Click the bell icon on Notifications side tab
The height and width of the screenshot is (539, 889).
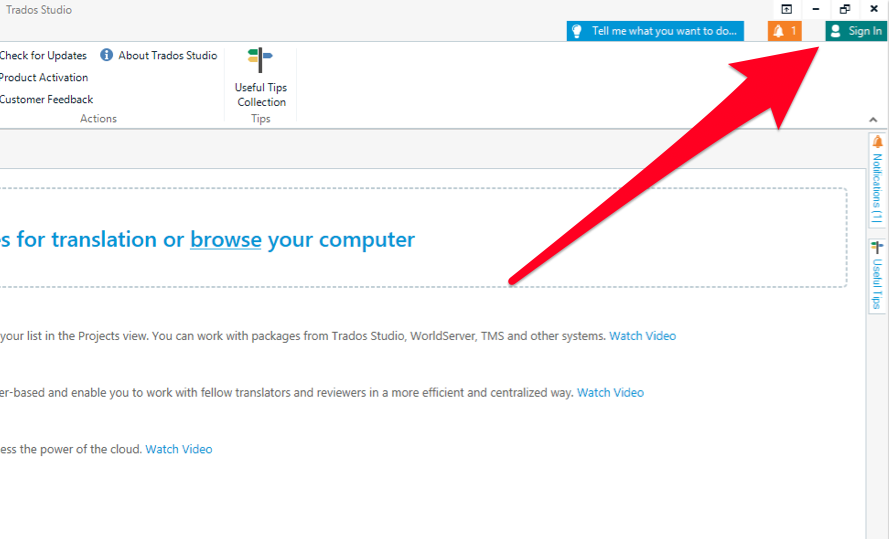pos(877,142)
